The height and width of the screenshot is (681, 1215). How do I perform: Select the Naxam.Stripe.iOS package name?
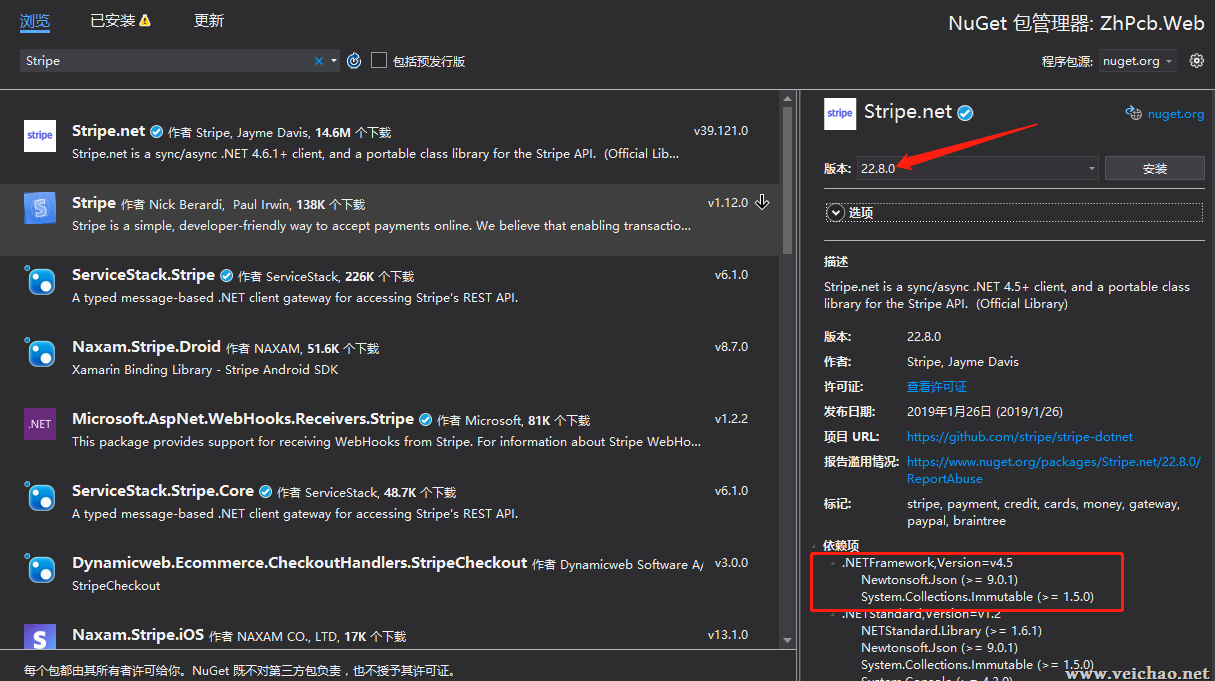point(138,635)
